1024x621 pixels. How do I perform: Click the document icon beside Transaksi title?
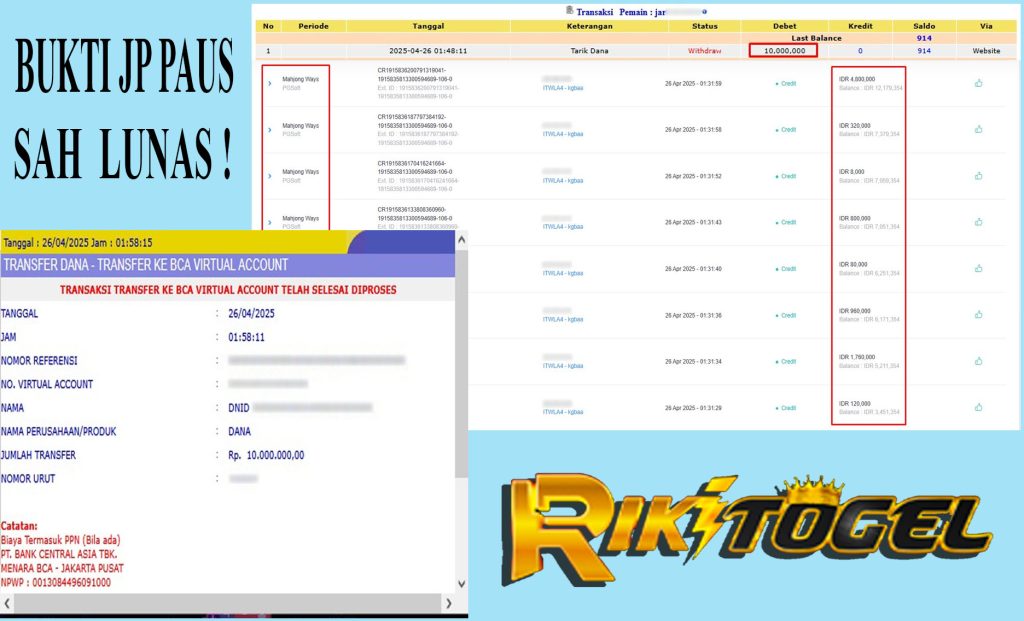pos(569,10)
